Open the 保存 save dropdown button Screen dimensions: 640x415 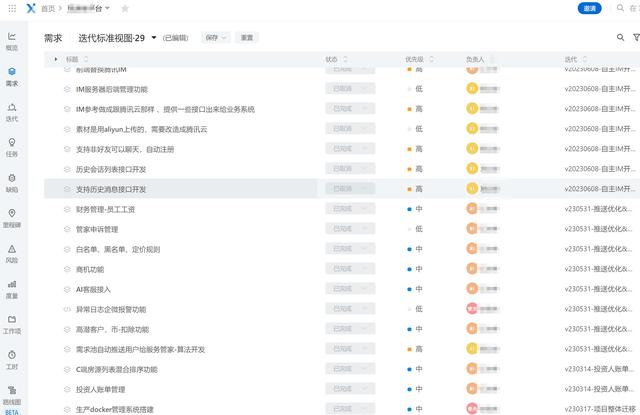[x=216, y=38]
